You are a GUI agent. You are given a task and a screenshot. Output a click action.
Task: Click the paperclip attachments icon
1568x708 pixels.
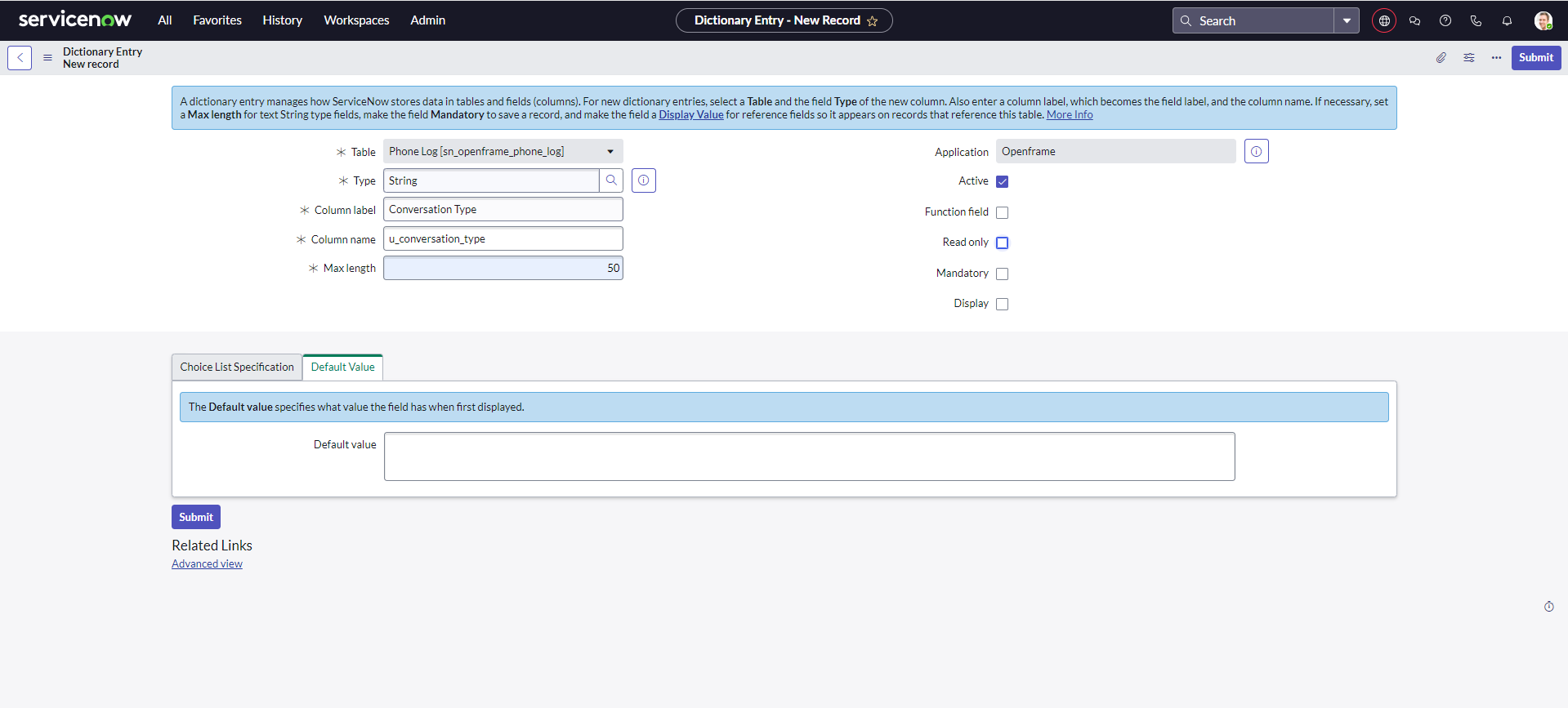click(1441, 58)
